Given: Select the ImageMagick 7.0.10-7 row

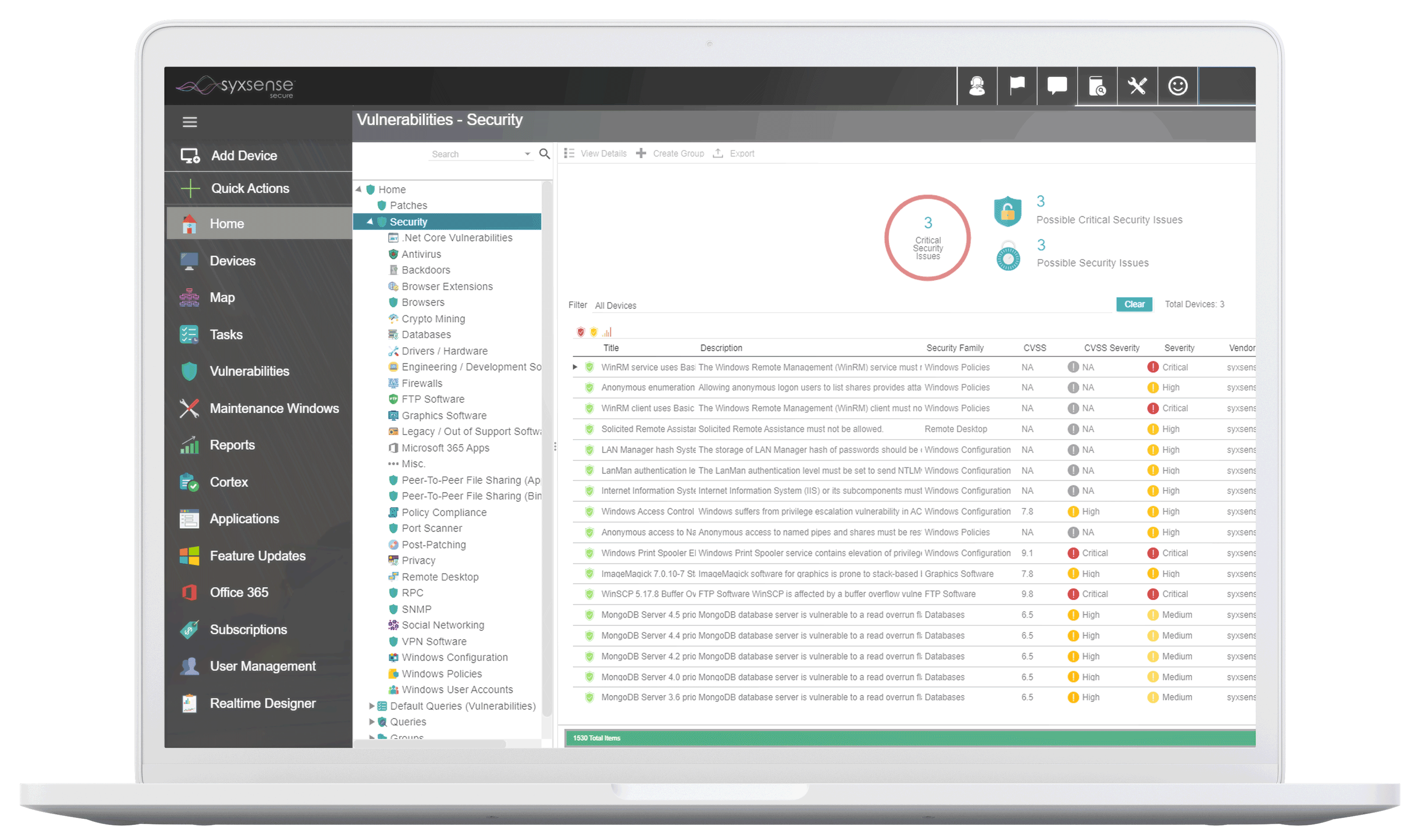Looking at the screenshot, I should (x=914, y=574).
